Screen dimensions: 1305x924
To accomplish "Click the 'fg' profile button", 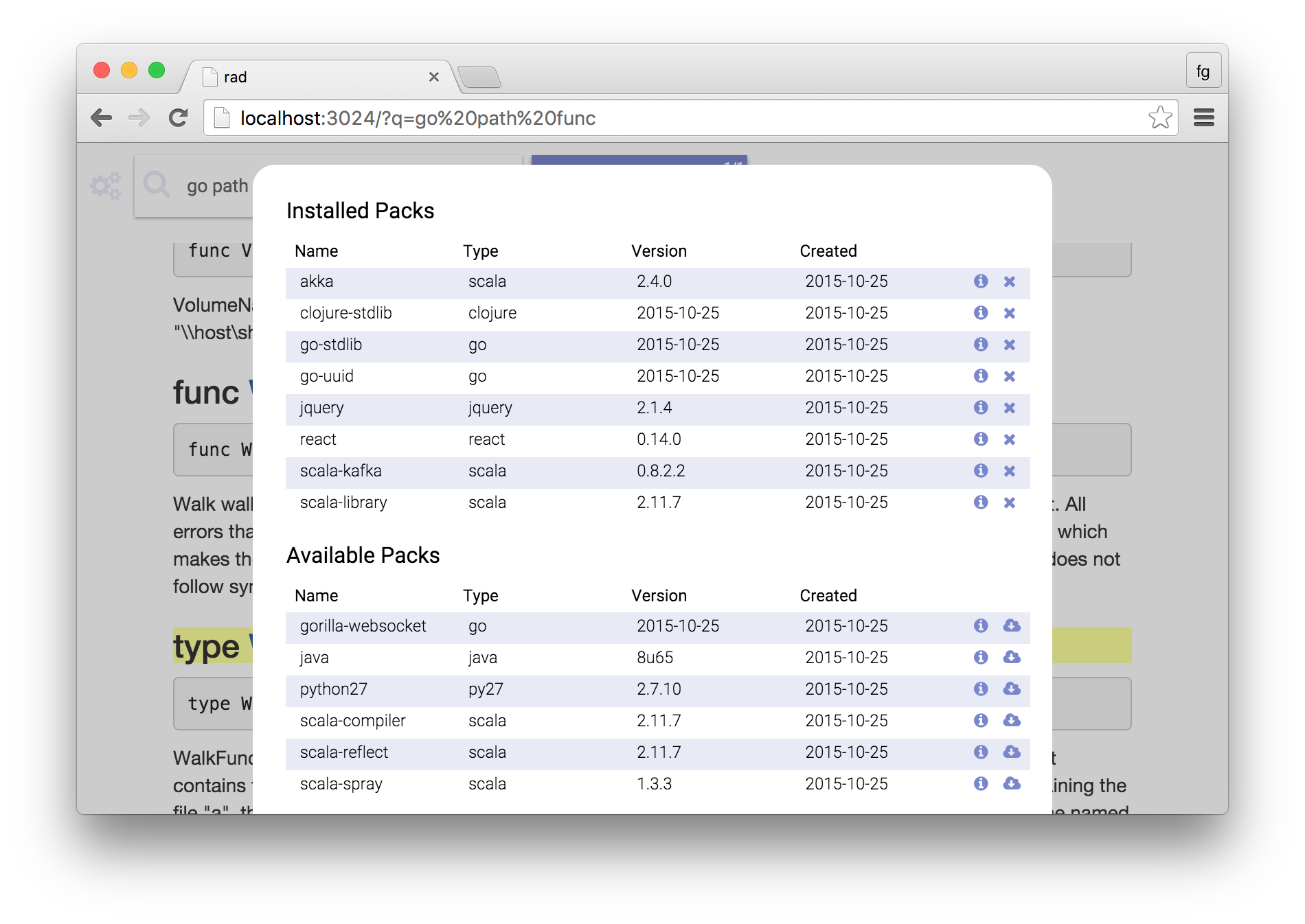I will tap(1203, 71).
